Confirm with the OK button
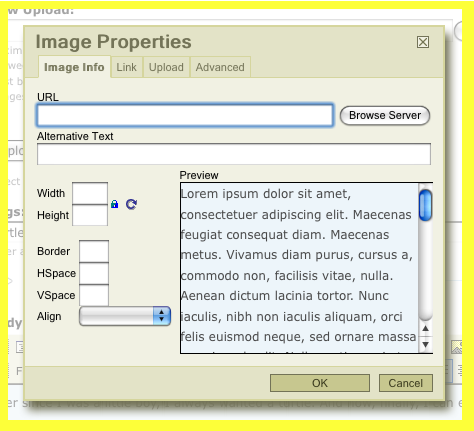 pyautogui.click(x=320, y=383)
